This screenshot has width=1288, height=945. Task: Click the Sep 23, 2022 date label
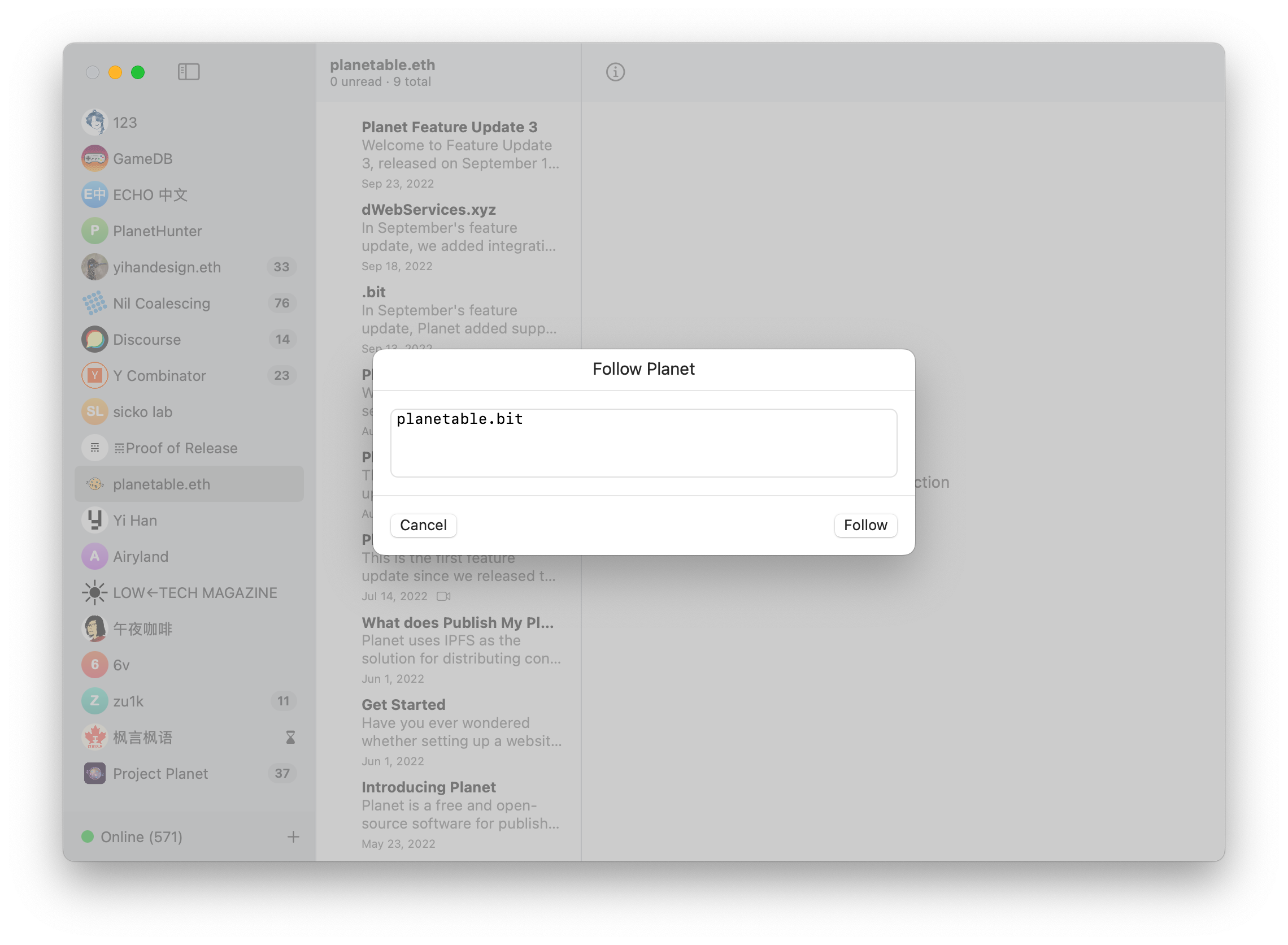(x=397, y=184)
